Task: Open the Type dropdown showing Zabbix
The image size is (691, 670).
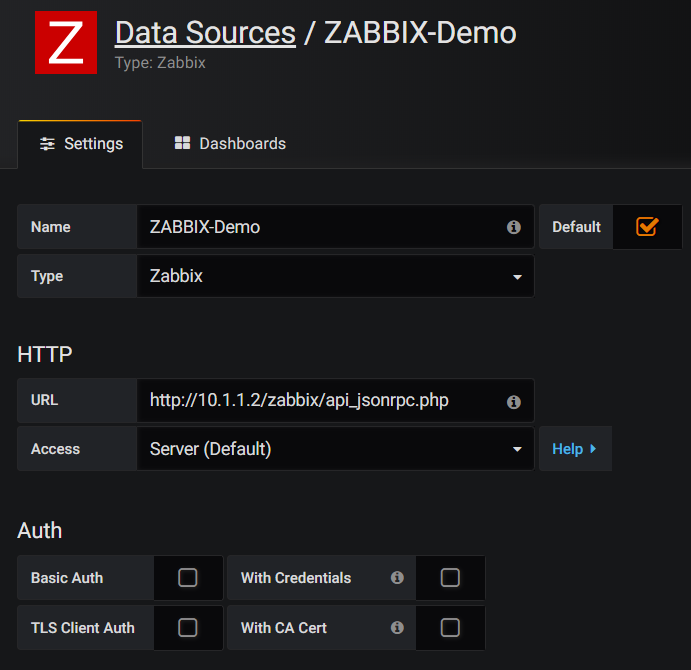Action: pos(335,276)
